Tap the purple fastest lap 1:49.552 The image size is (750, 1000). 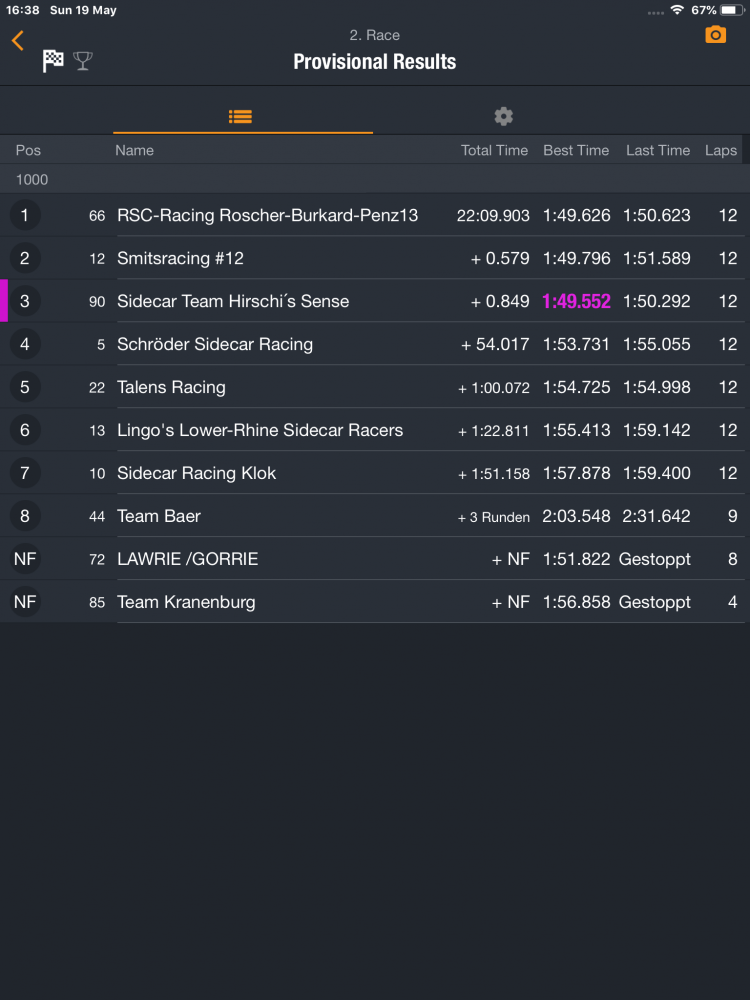[576, 301]
